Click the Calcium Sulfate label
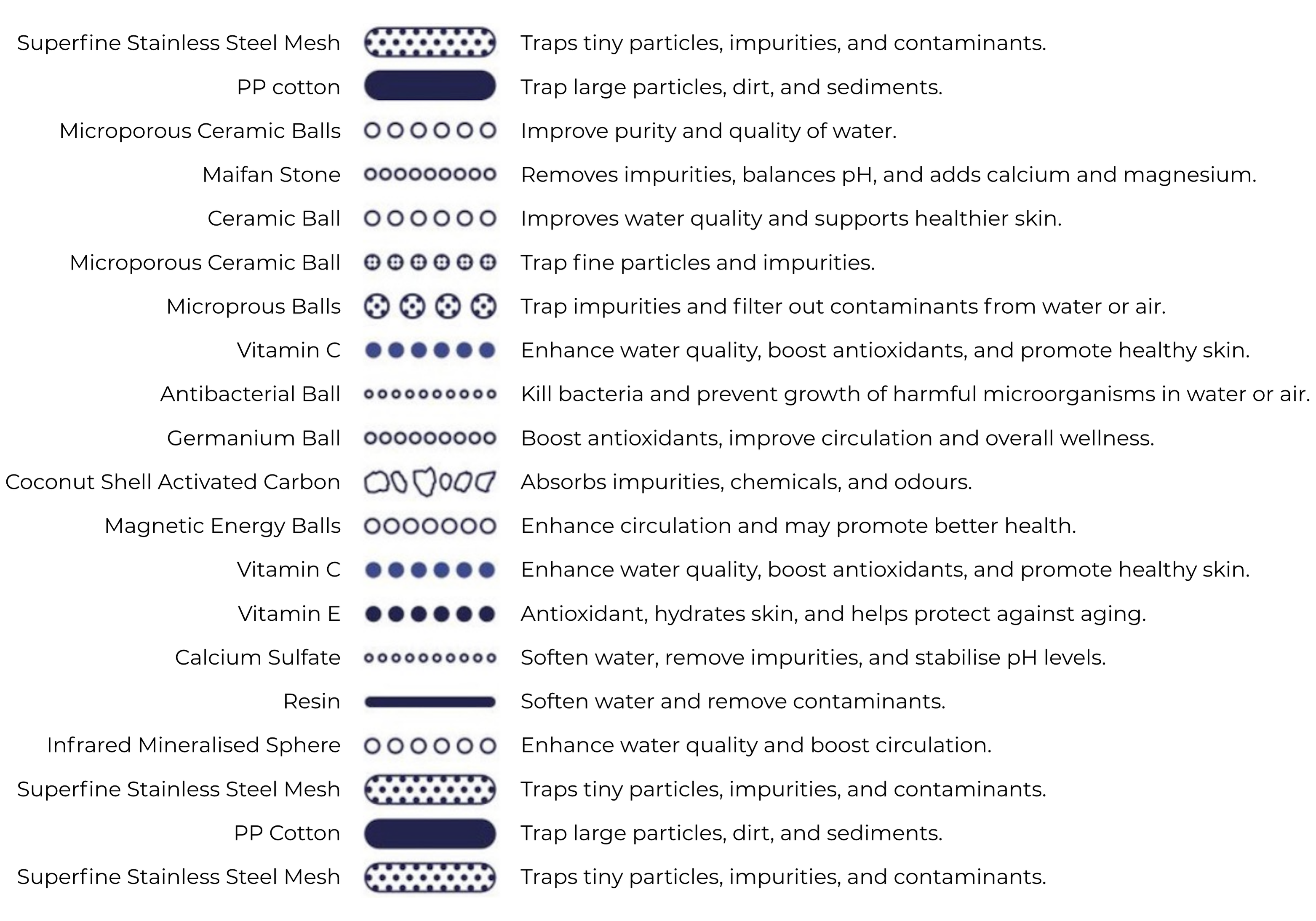Image resolution: width=1316 pixels, height=921 pixels. pos(257,657)
